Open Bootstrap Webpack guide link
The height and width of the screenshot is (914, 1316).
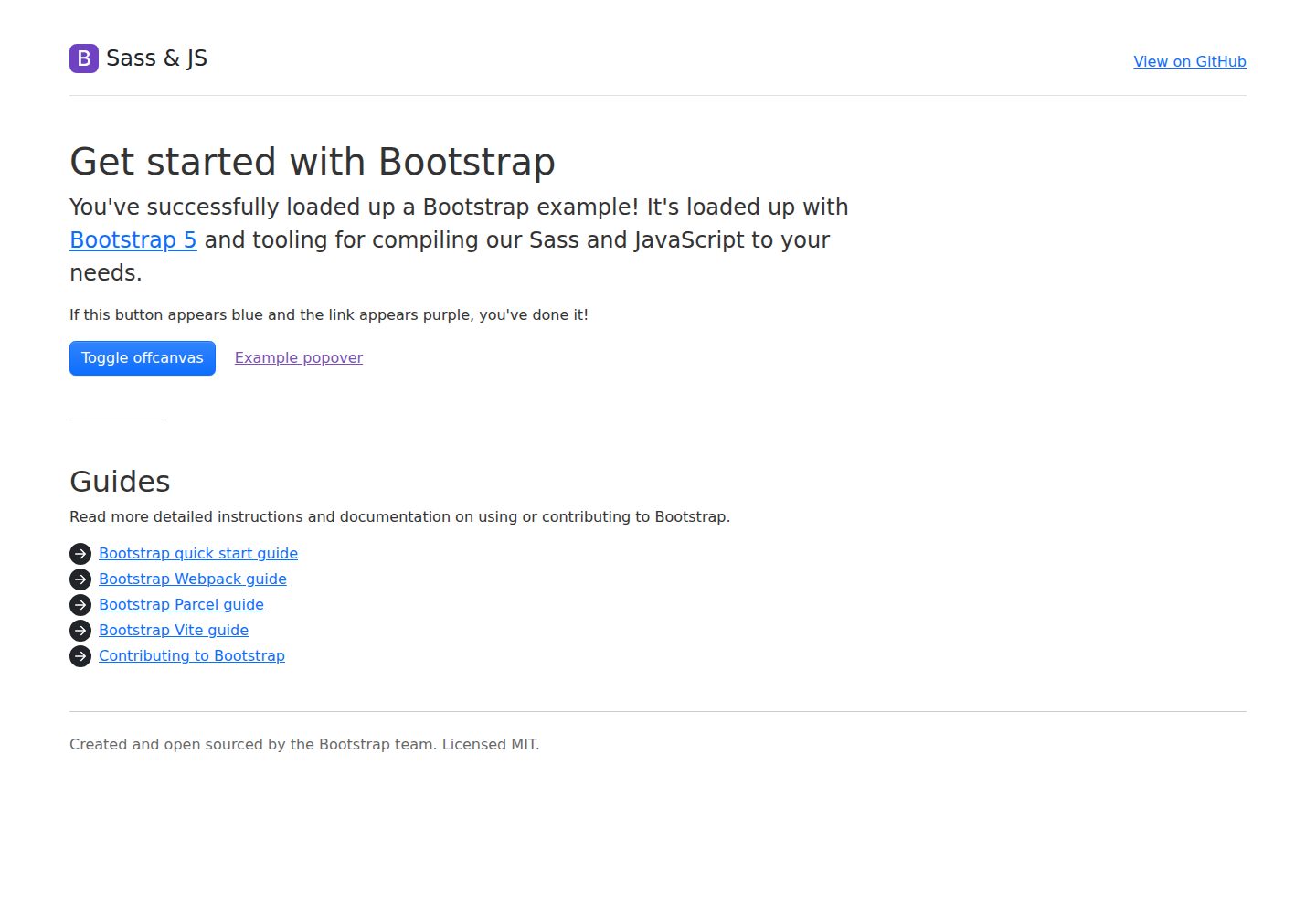pyautogui.click(x=193, y=579)
